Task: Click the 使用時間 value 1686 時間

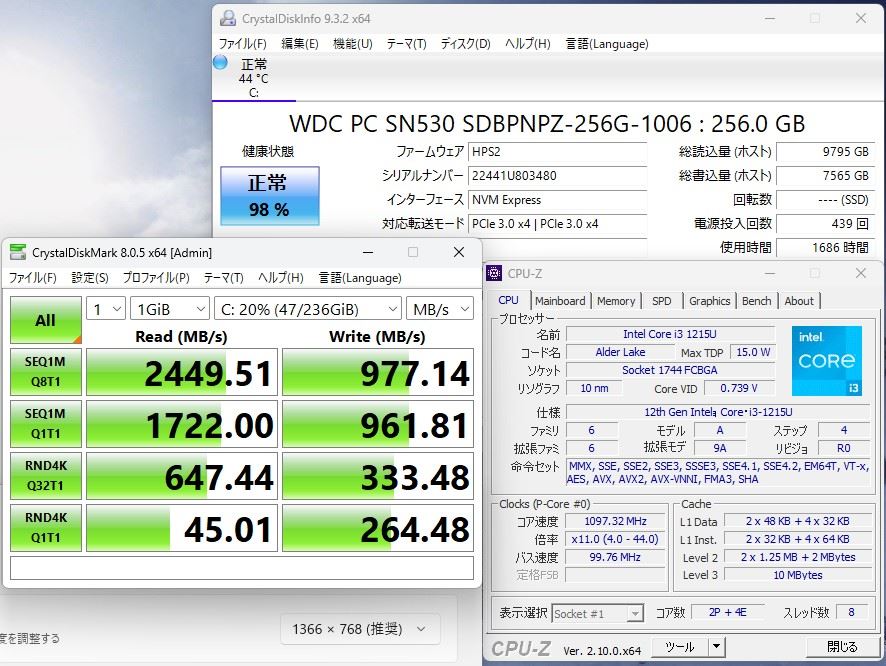Action: tap(826, 247)
